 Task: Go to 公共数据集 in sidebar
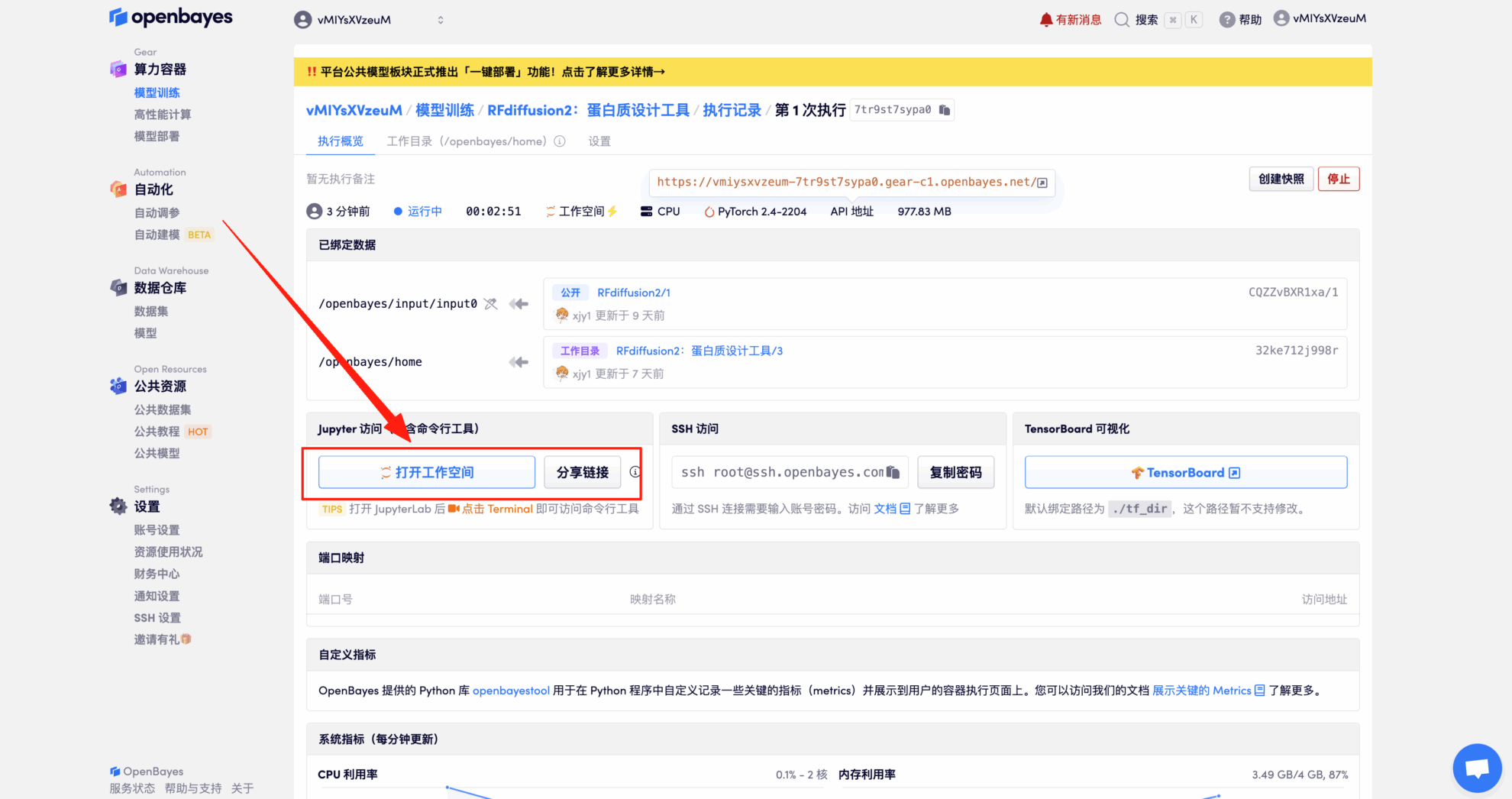coord(163,409)
